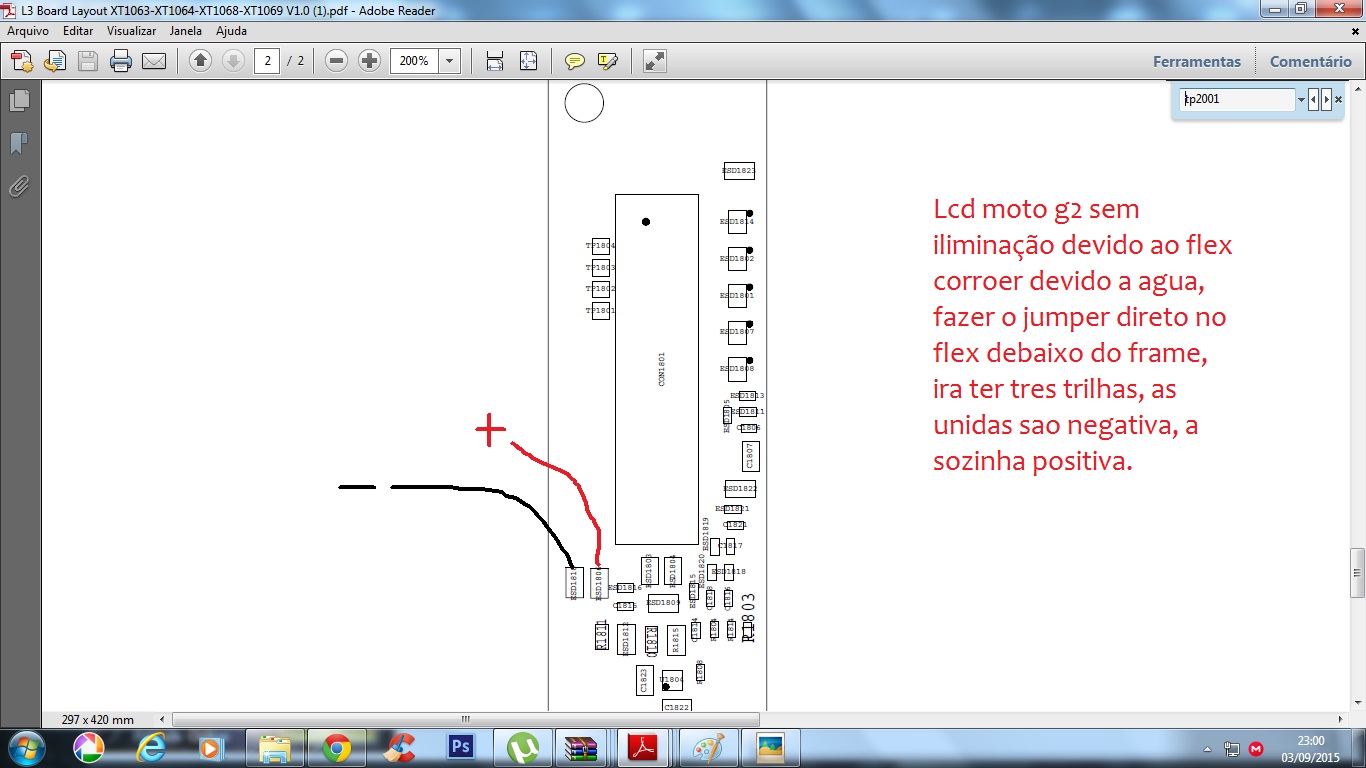
Task: Find previous search result arrow
Action: [1314, 100]
